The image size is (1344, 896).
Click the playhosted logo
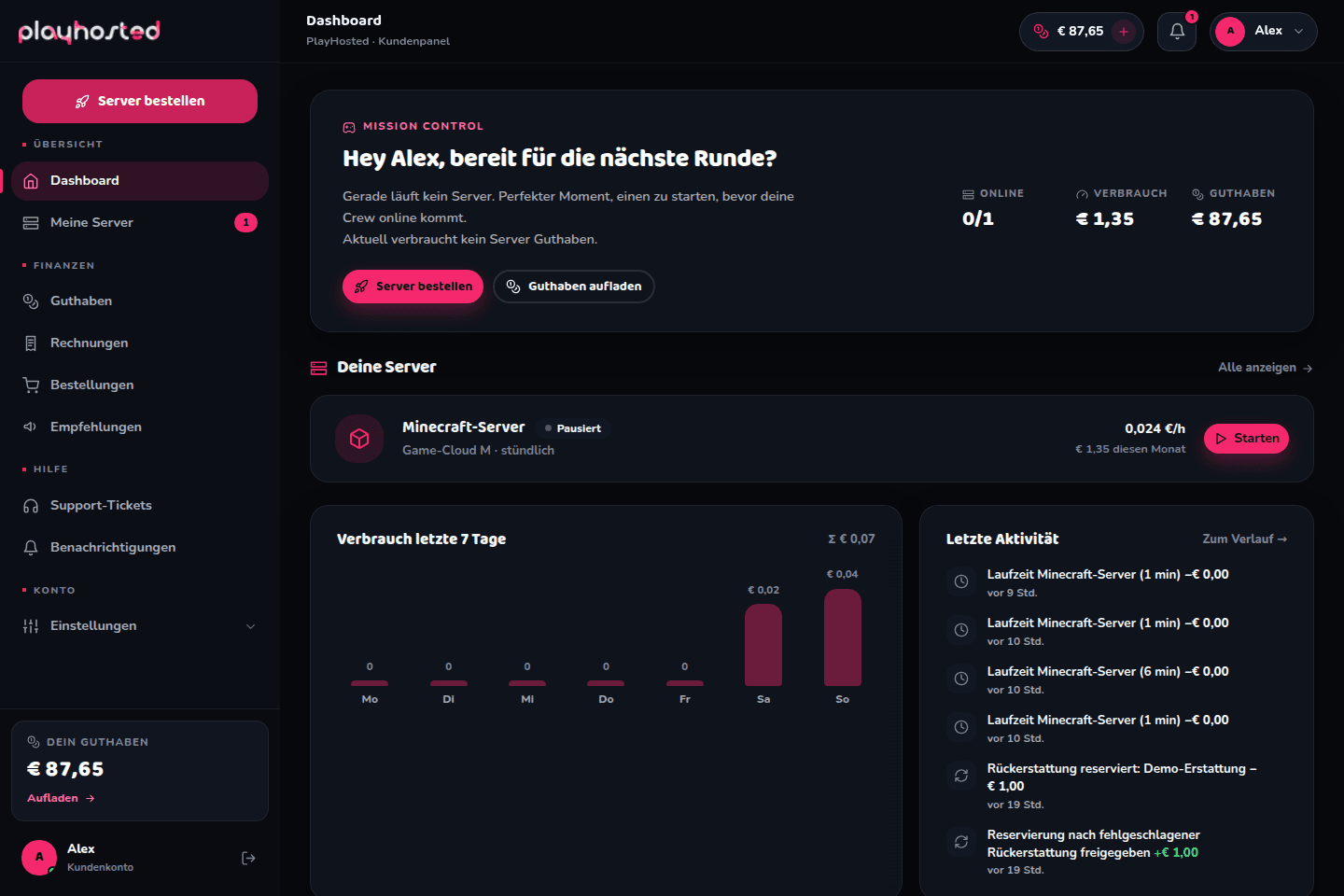click(x=89, y=32)
